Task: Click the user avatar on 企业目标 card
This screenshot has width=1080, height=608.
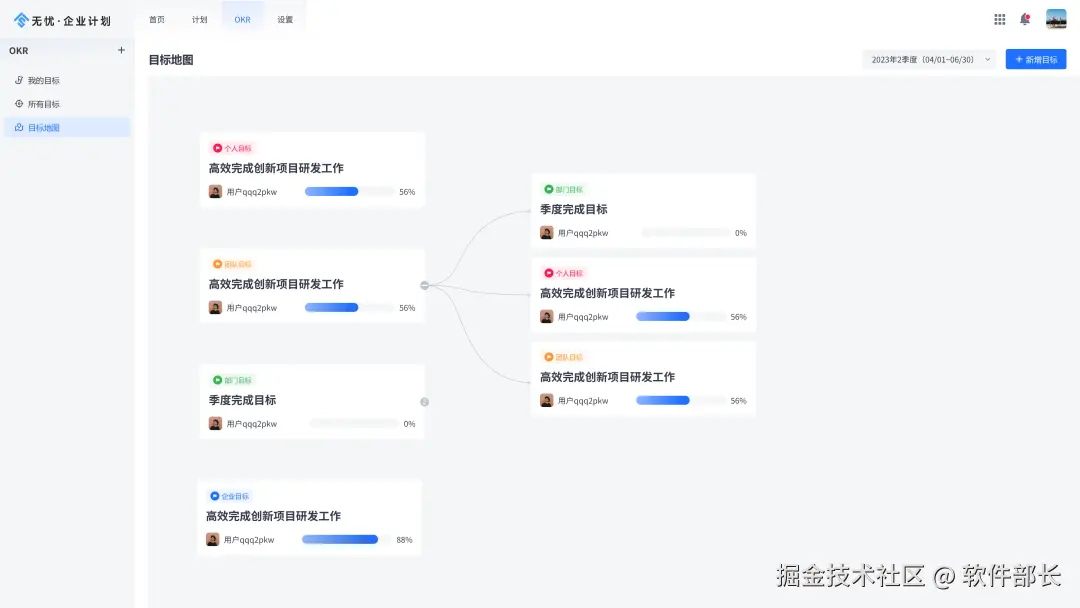Action: (x=213, y=539)
